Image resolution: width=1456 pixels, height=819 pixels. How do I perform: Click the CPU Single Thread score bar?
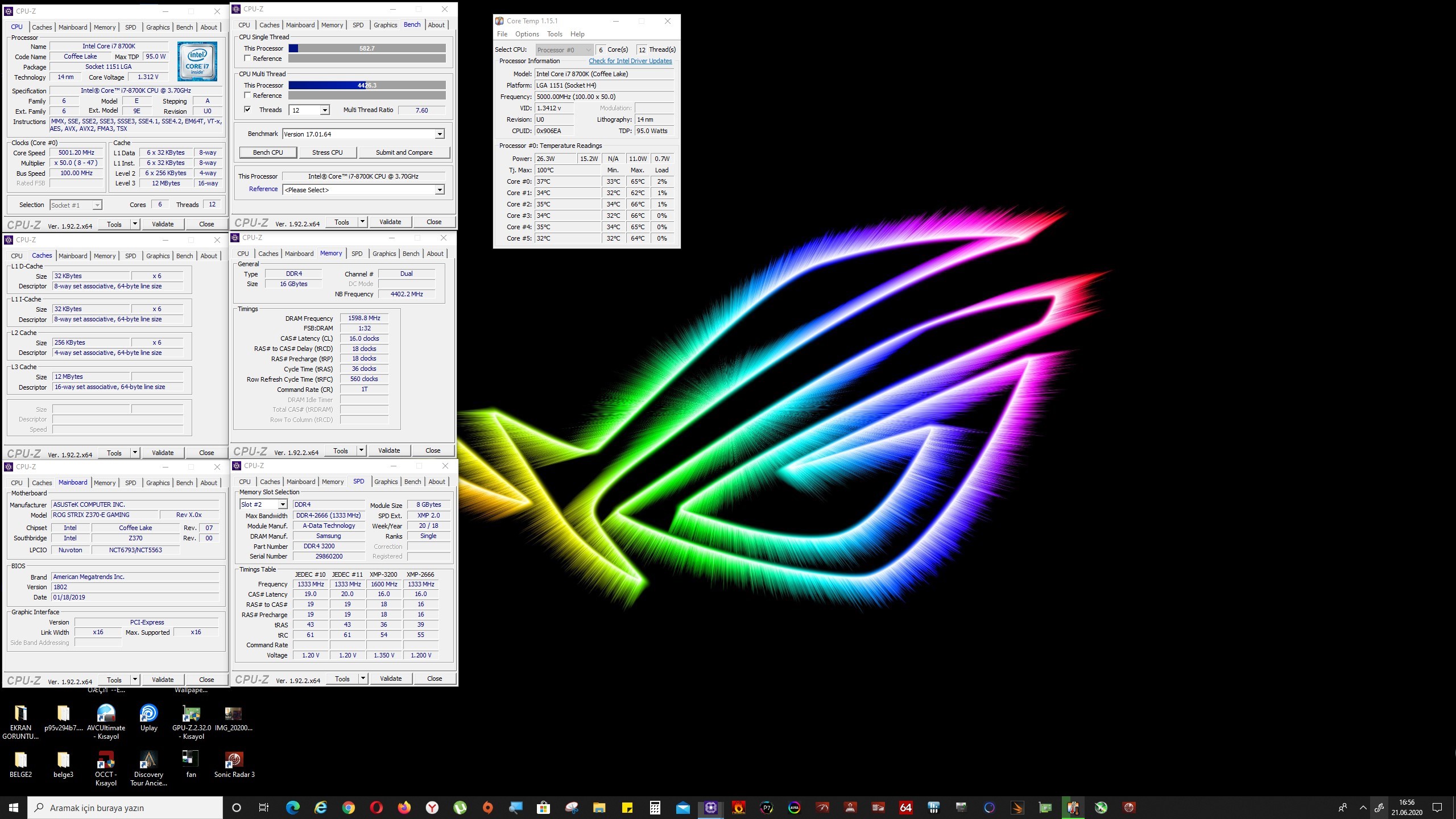click(367, 48)
